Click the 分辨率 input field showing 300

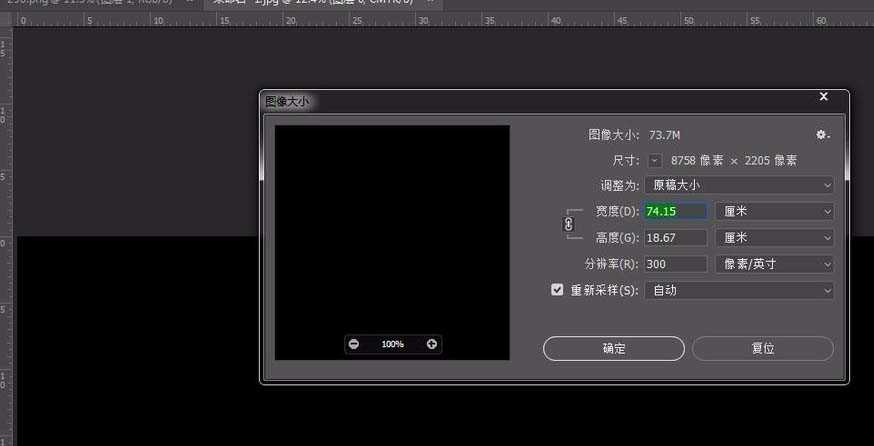[676, 264]
